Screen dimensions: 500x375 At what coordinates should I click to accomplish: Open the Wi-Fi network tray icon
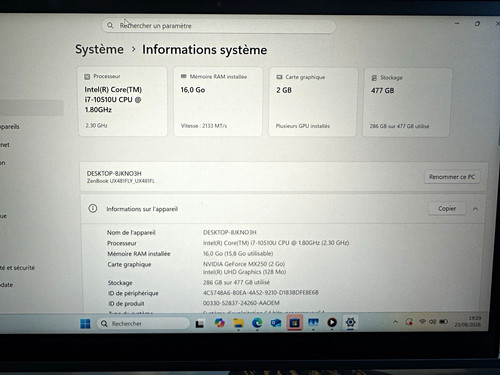click(422, 322)
